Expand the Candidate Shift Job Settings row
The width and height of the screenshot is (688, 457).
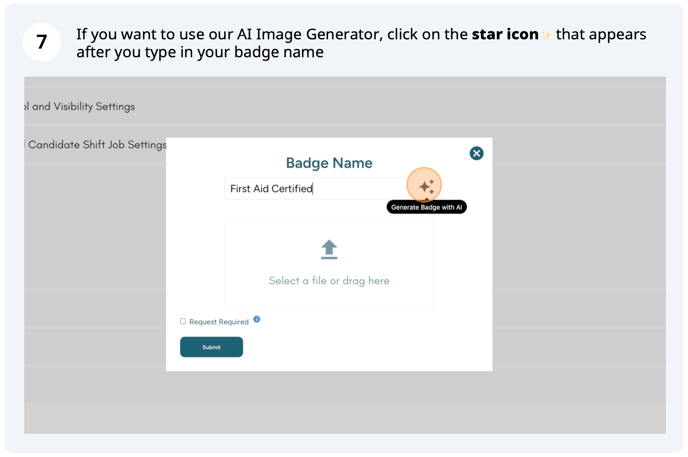pyautogui.click(x=95, y=145)
